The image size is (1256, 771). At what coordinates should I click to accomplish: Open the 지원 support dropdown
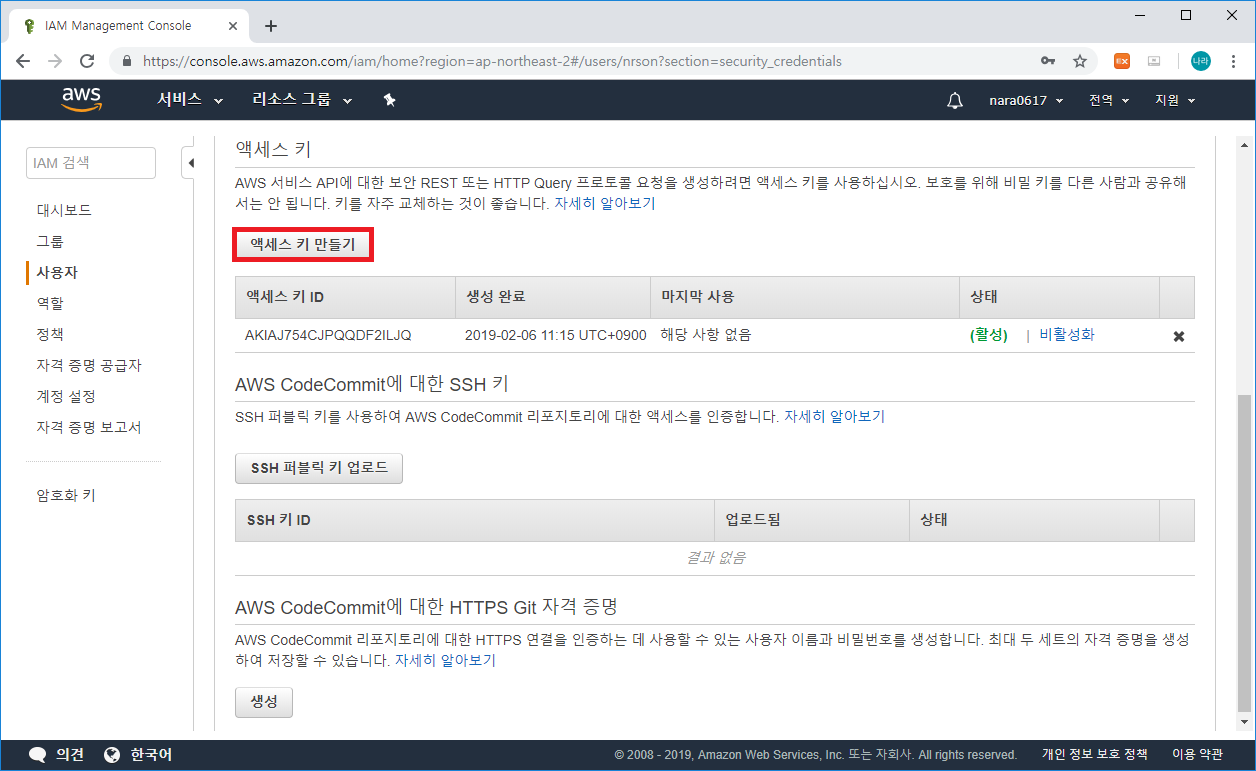click(1175, 100)
